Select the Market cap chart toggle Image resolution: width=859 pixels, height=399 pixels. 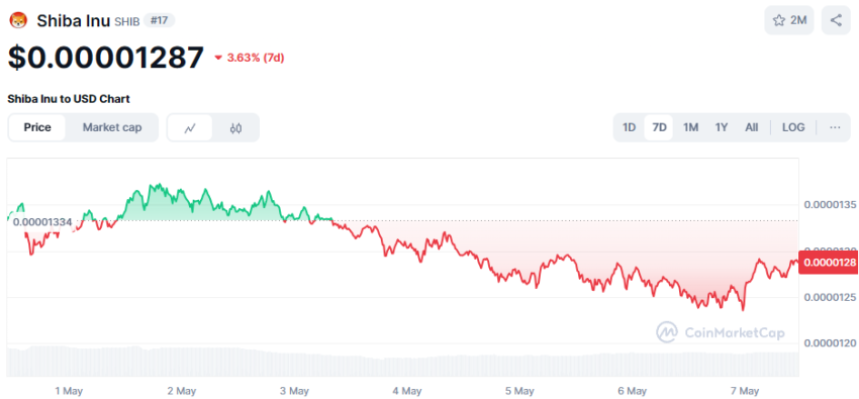(112, 128)
